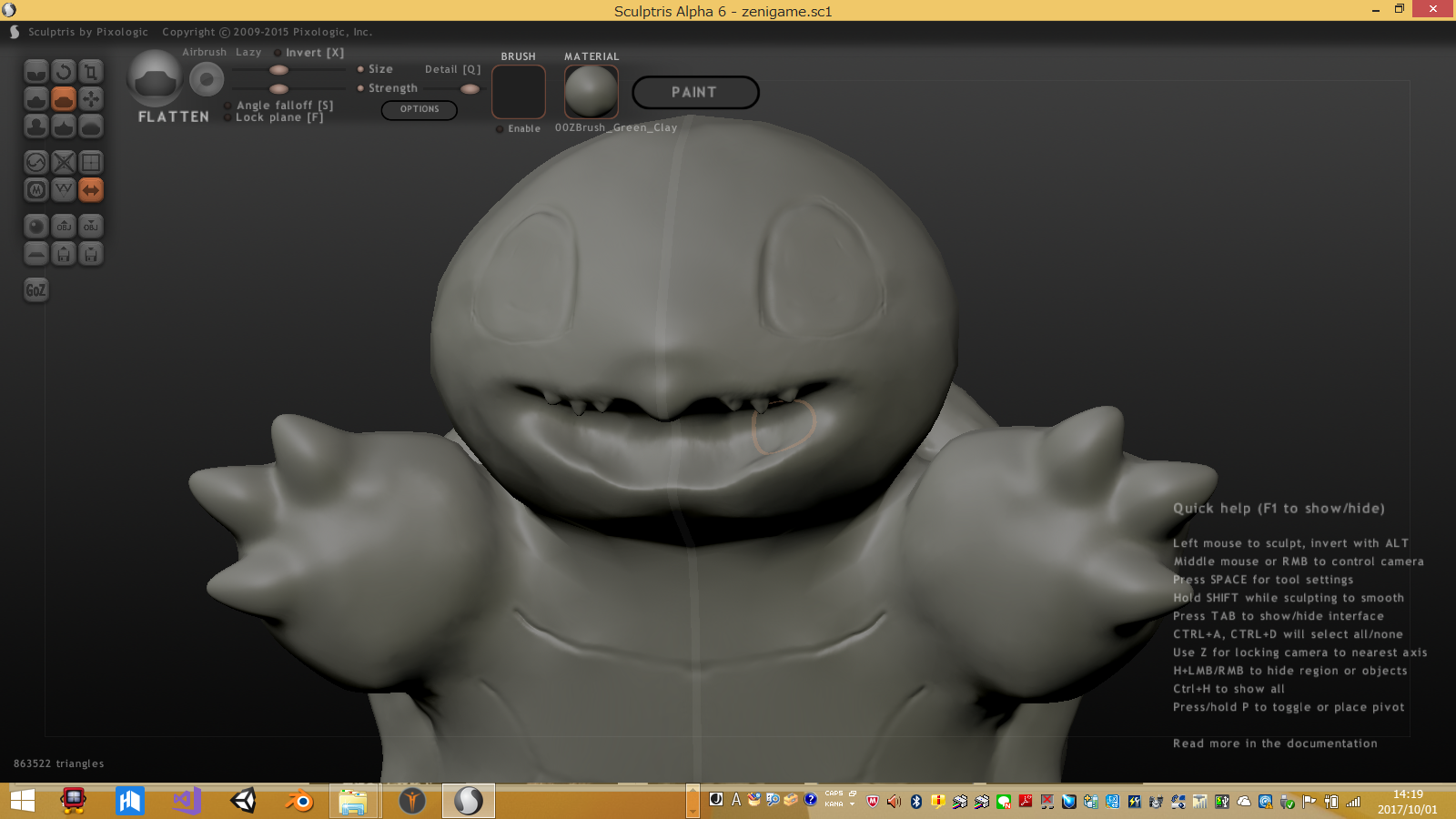Viewport: 1456px width, 819px height.
Task: Select the highlighted Flatten tool
Action: (64, 98)
